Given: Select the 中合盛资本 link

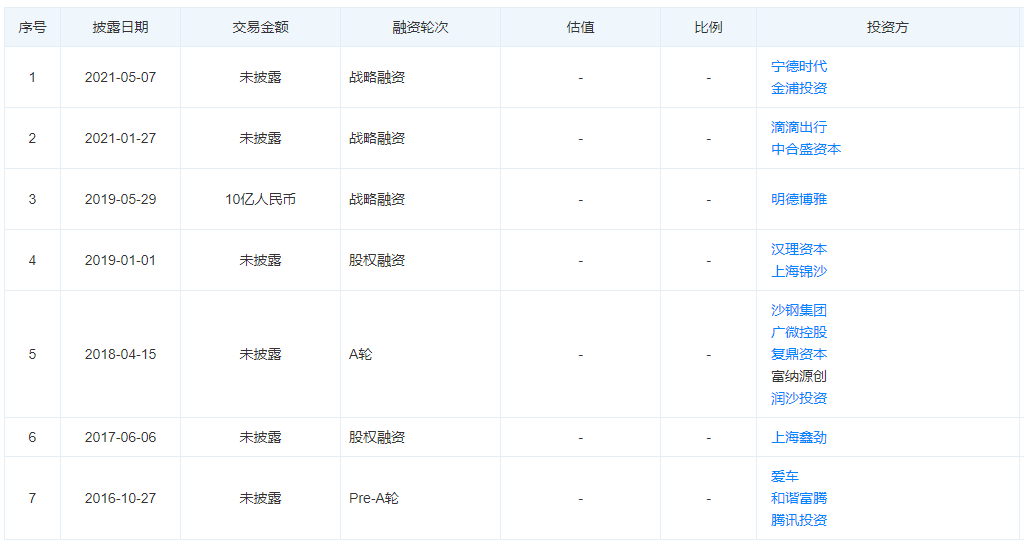Looking at the screenshot, I should pyautogui.click(x=806, y=149).
